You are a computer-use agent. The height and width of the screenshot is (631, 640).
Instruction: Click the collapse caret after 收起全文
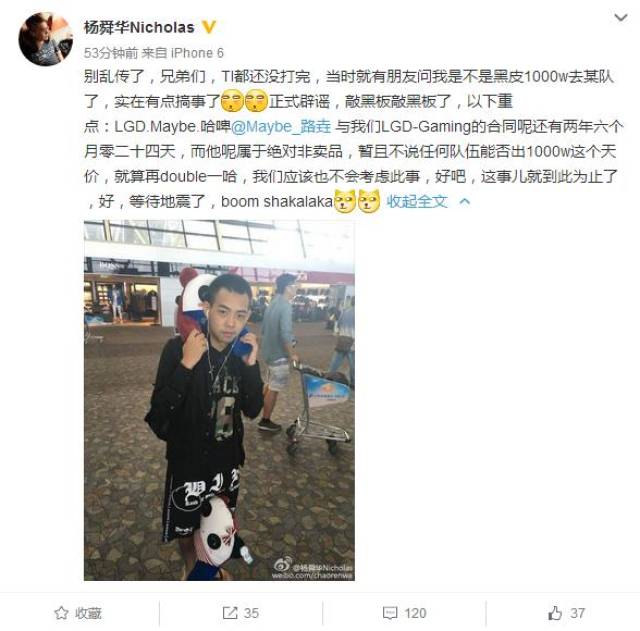tap(464, 201)
